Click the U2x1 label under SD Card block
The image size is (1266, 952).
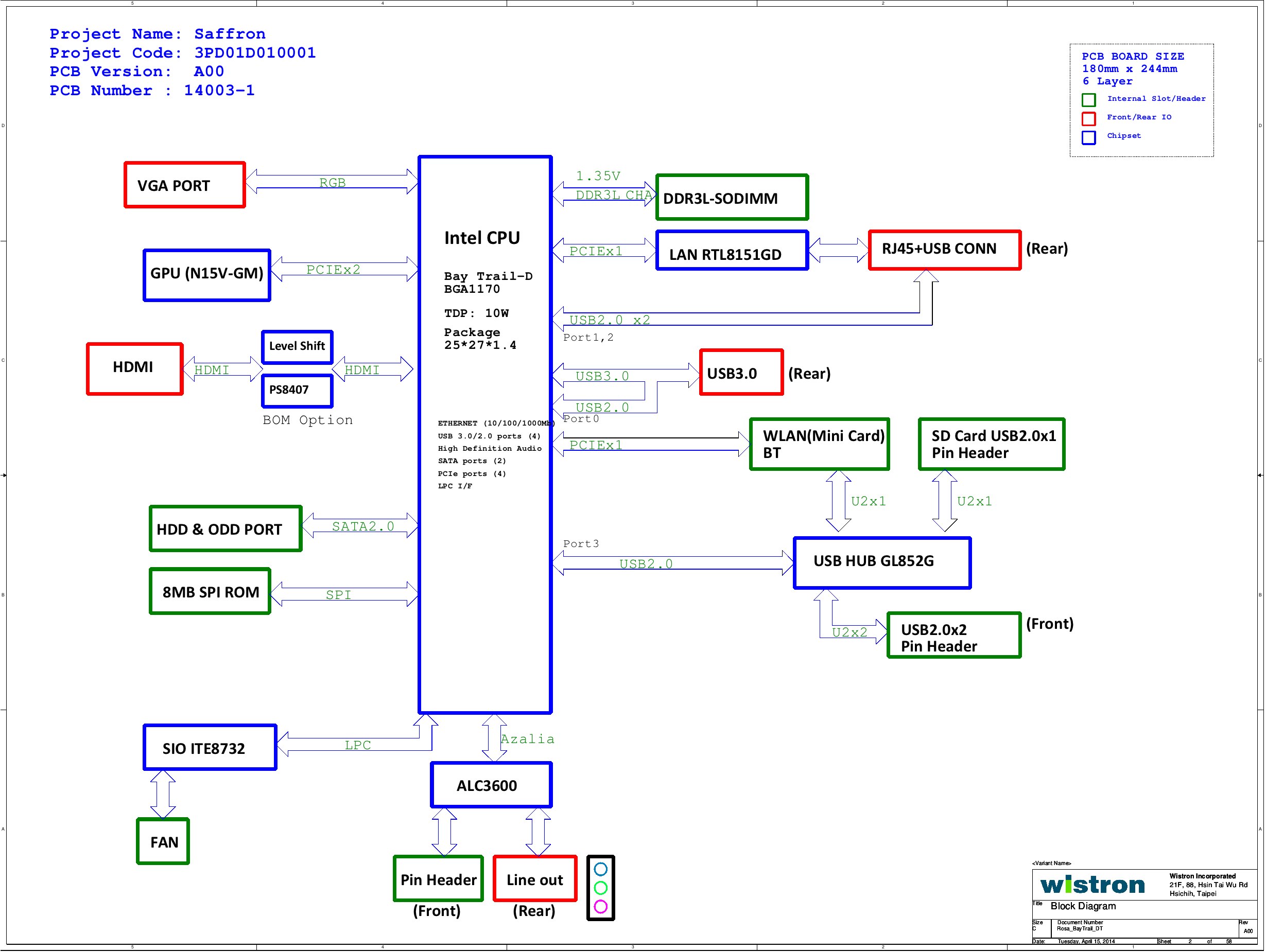click(974, 502)
